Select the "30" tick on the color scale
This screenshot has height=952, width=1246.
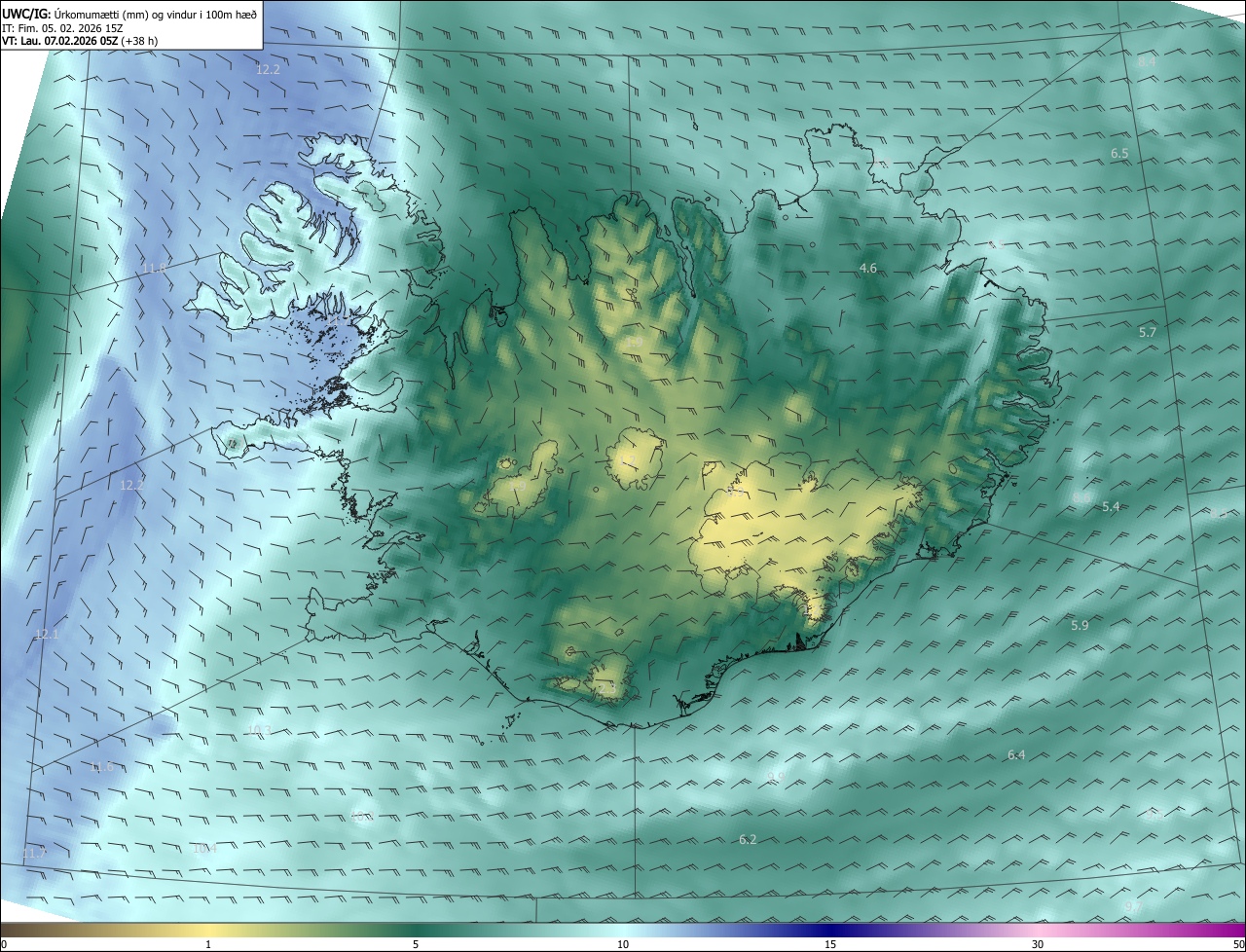(1038, 944)
